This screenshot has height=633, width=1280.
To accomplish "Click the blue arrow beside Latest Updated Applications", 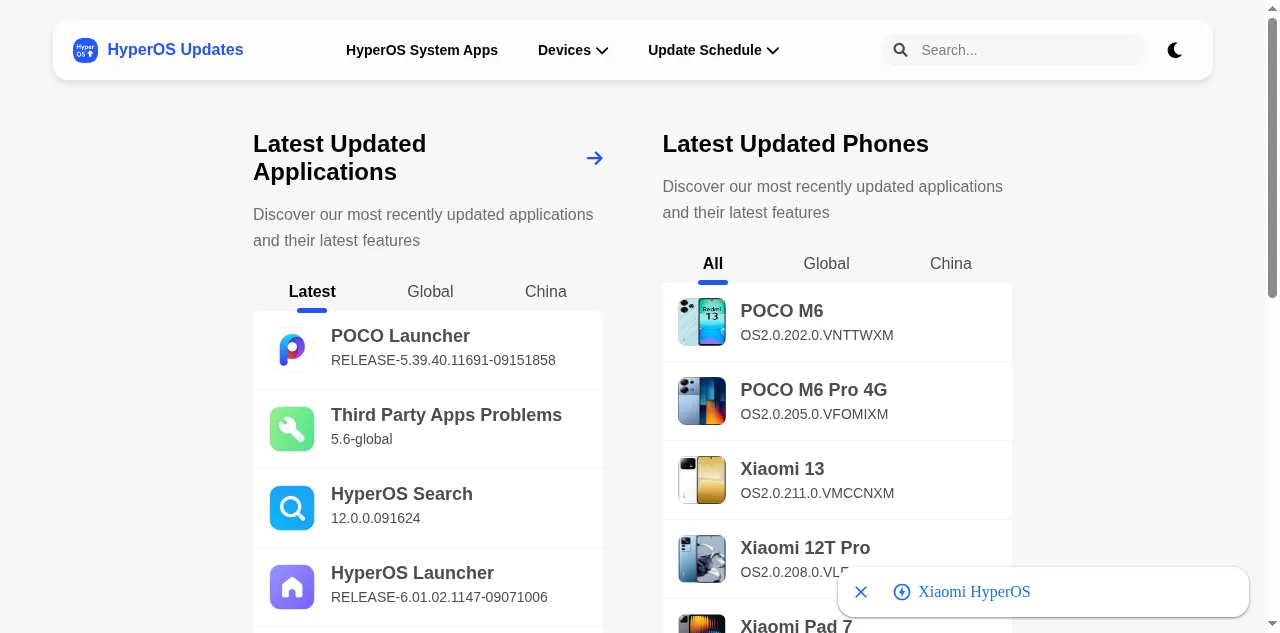I will 595,158.
